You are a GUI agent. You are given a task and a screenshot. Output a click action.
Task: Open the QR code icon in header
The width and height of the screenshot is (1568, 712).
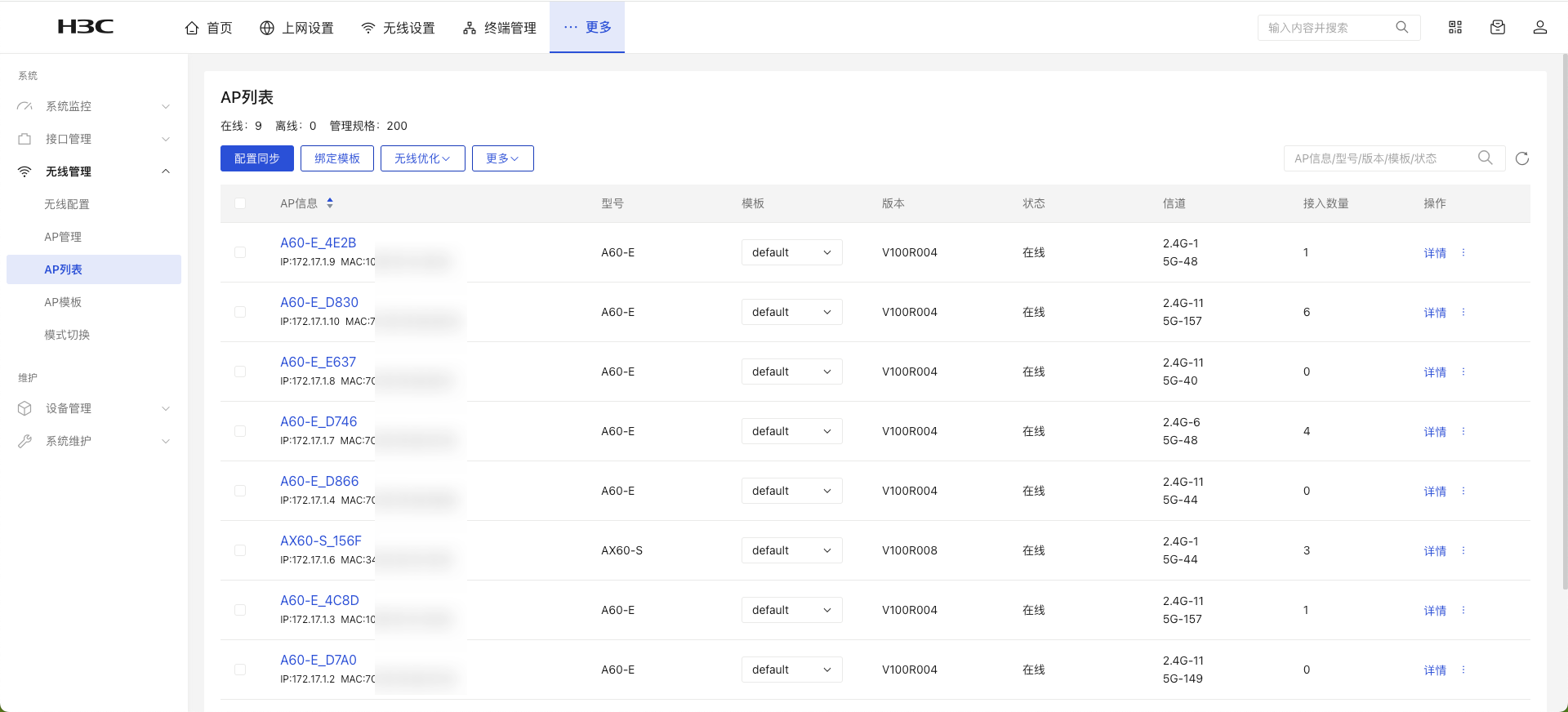tap(1455, 27)
